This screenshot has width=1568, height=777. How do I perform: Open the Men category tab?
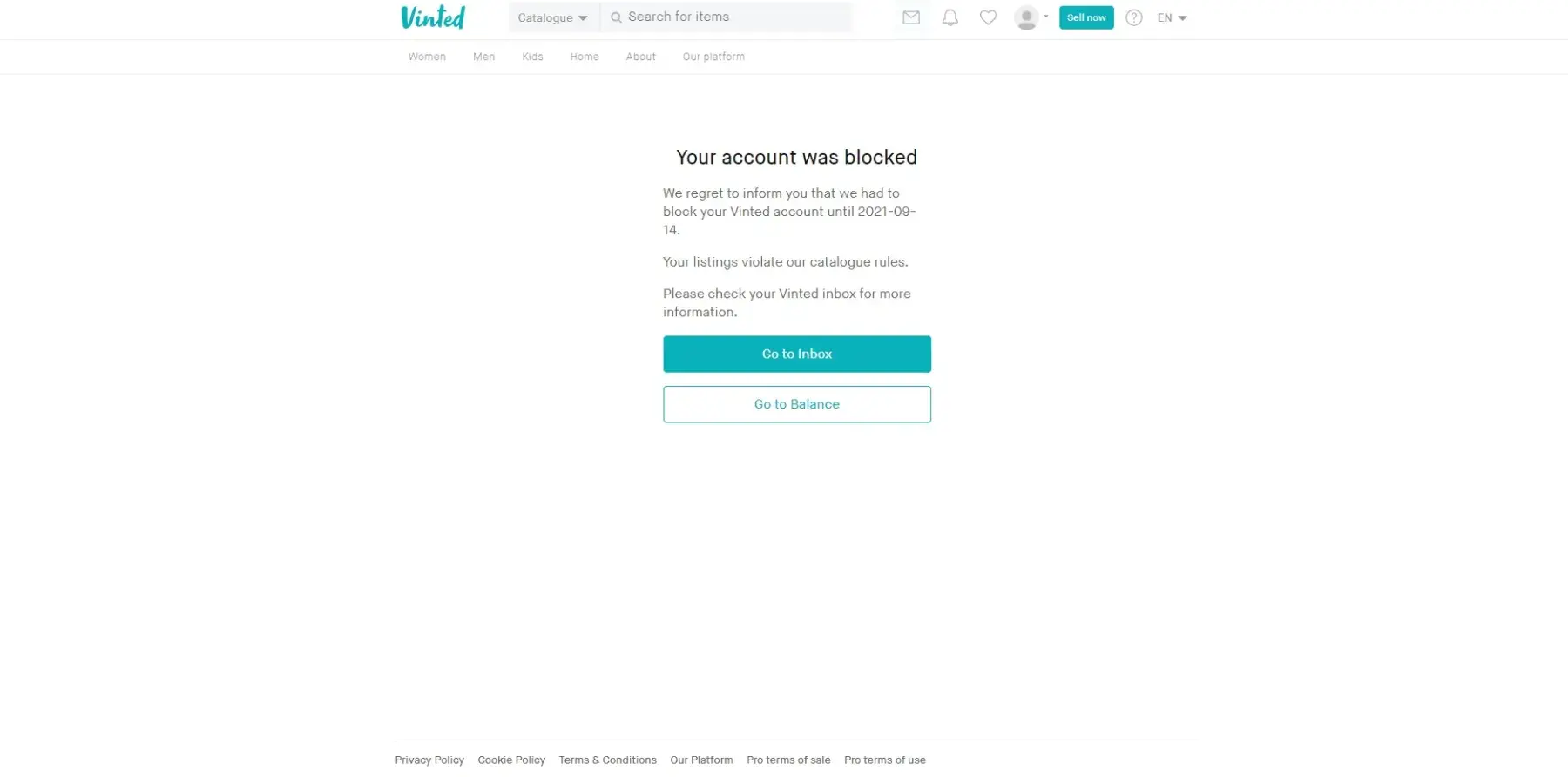pyautogui.click(x=483, y=57)
